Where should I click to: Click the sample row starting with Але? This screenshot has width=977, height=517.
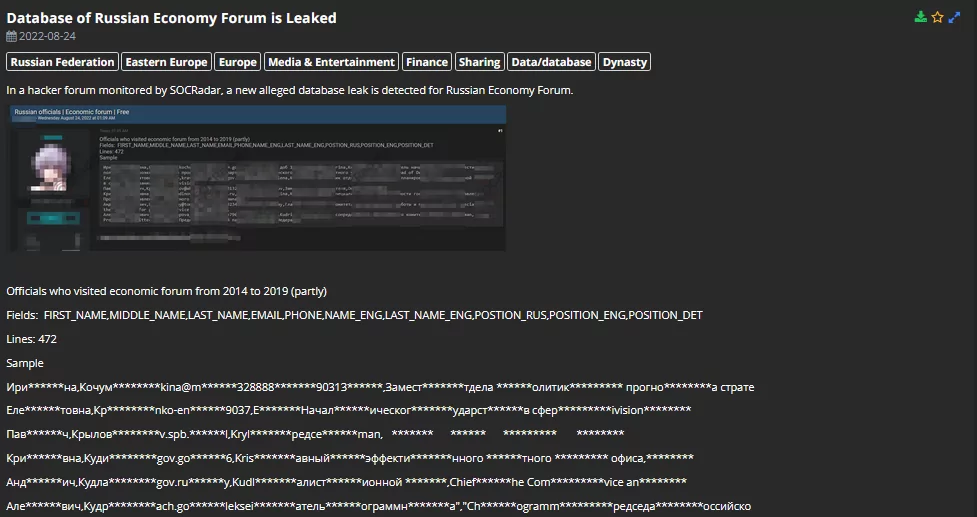pos(379,506)
